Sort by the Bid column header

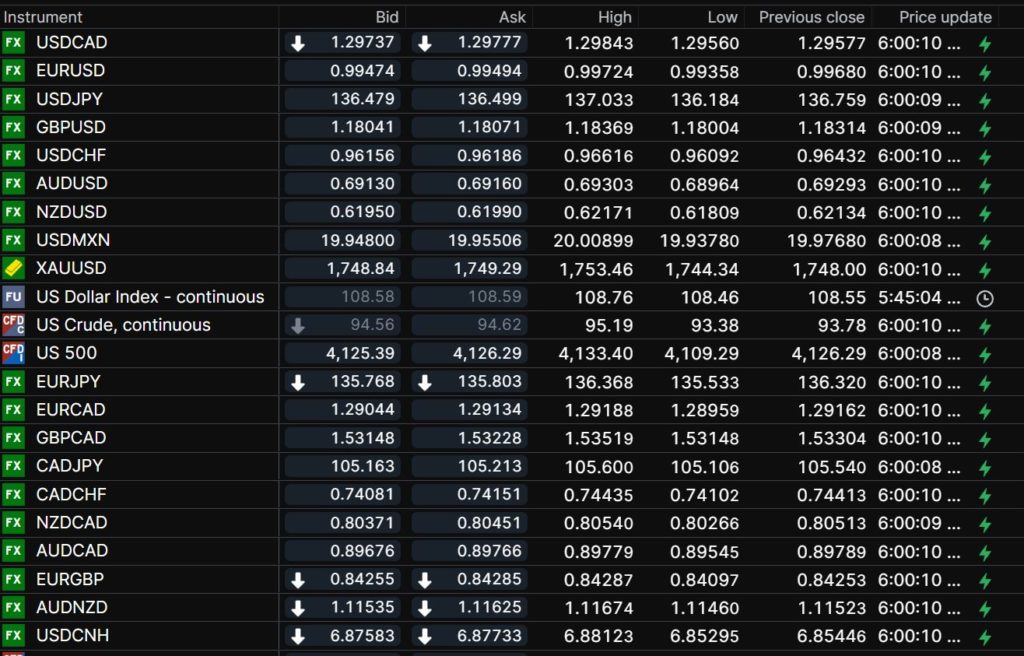[x=386, y=17]
